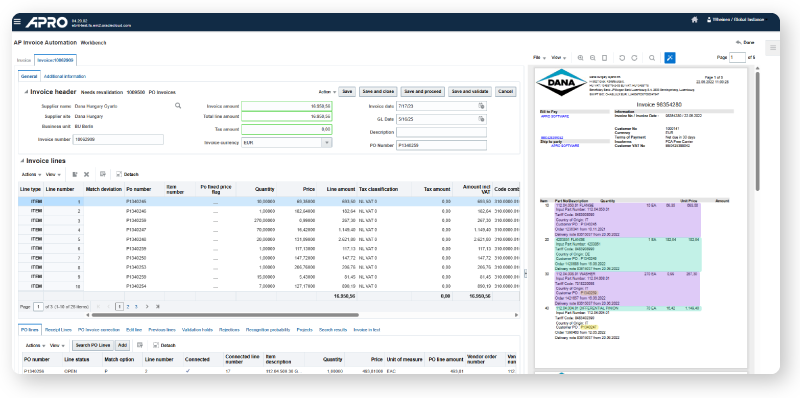
Task: Collapse the Invoice lines section
Action: tap(21, 161)
